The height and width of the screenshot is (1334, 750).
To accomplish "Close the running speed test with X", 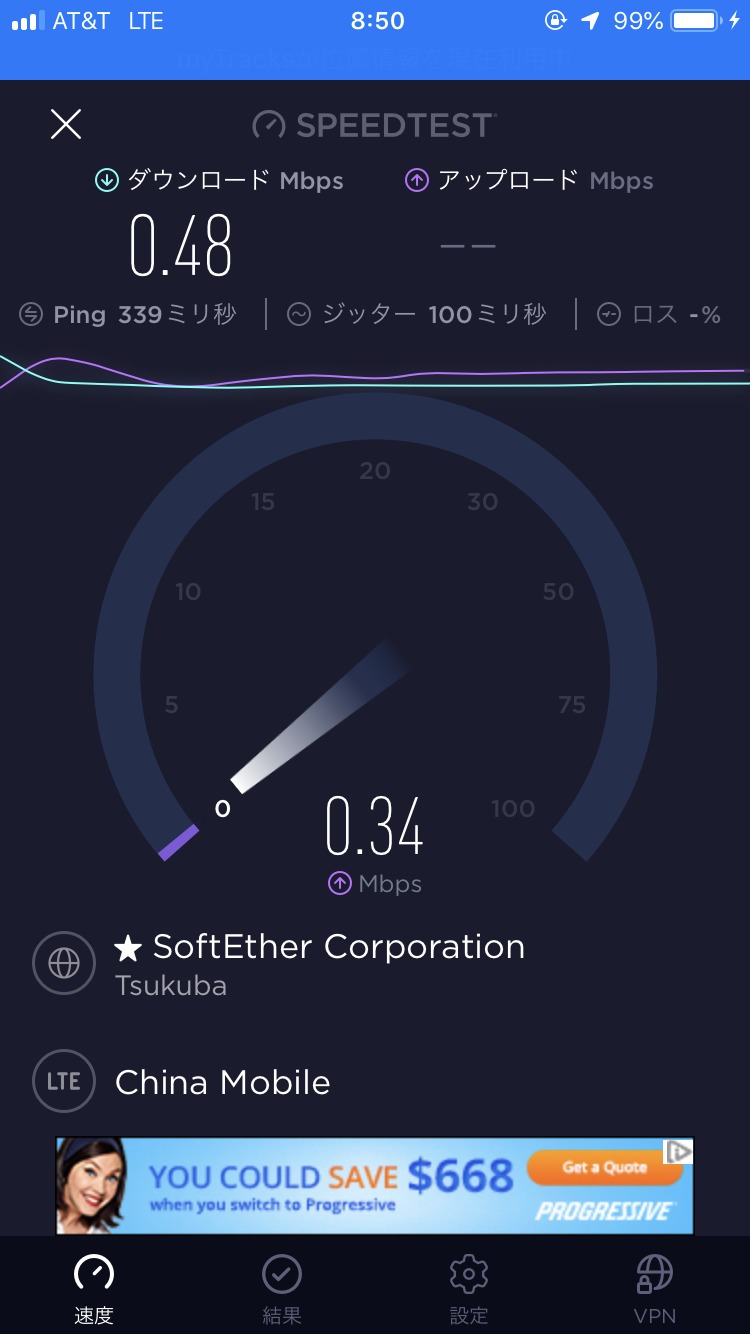I will [66, 124].
